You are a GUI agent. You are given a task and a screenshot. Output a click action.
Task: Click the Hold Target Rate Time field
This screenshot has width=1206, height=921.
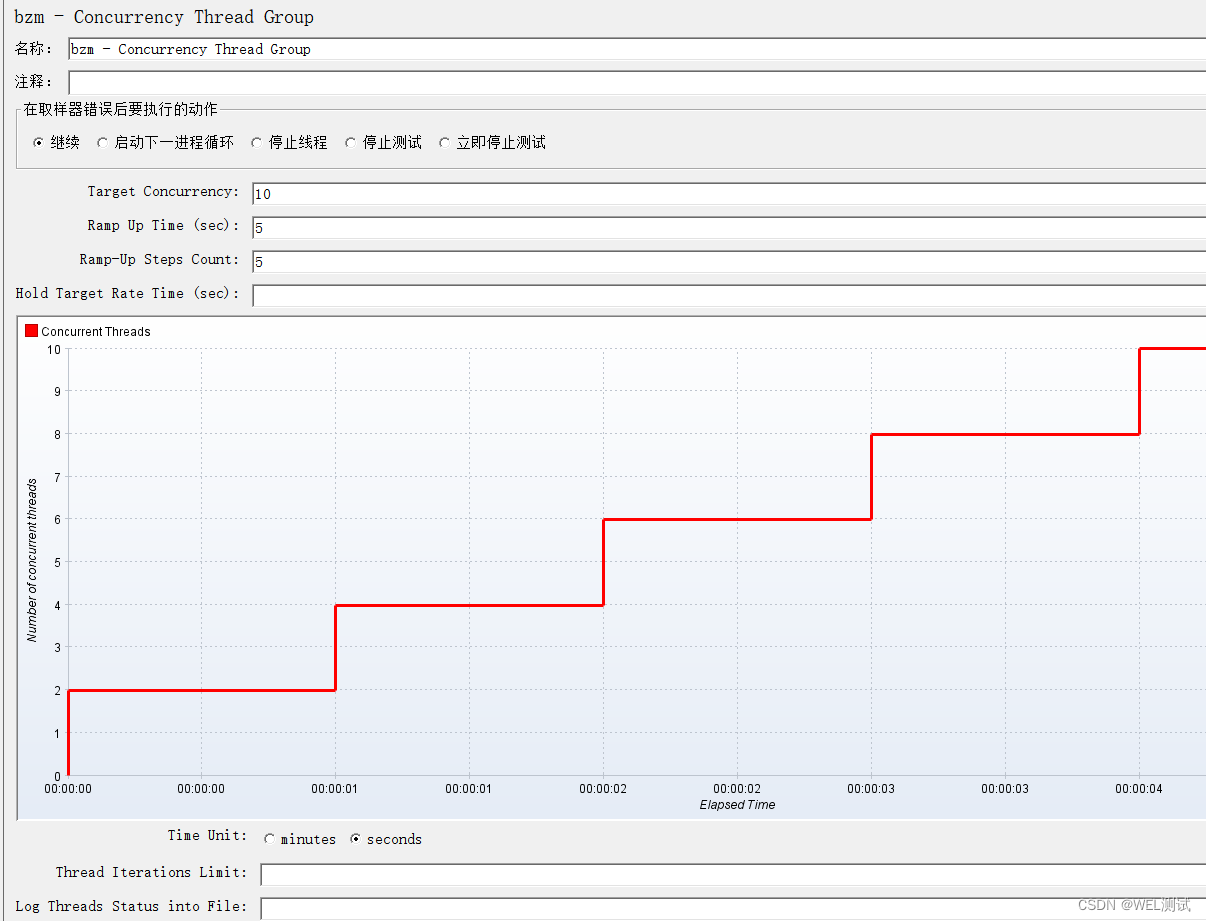729,296
